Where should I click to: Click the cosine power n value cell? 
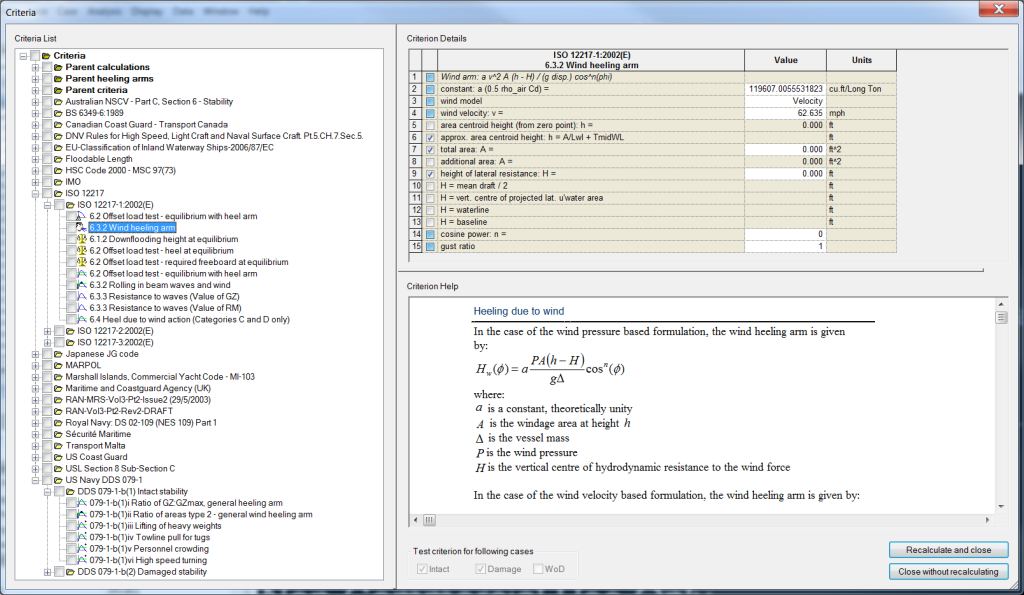[x=785, y=234]
